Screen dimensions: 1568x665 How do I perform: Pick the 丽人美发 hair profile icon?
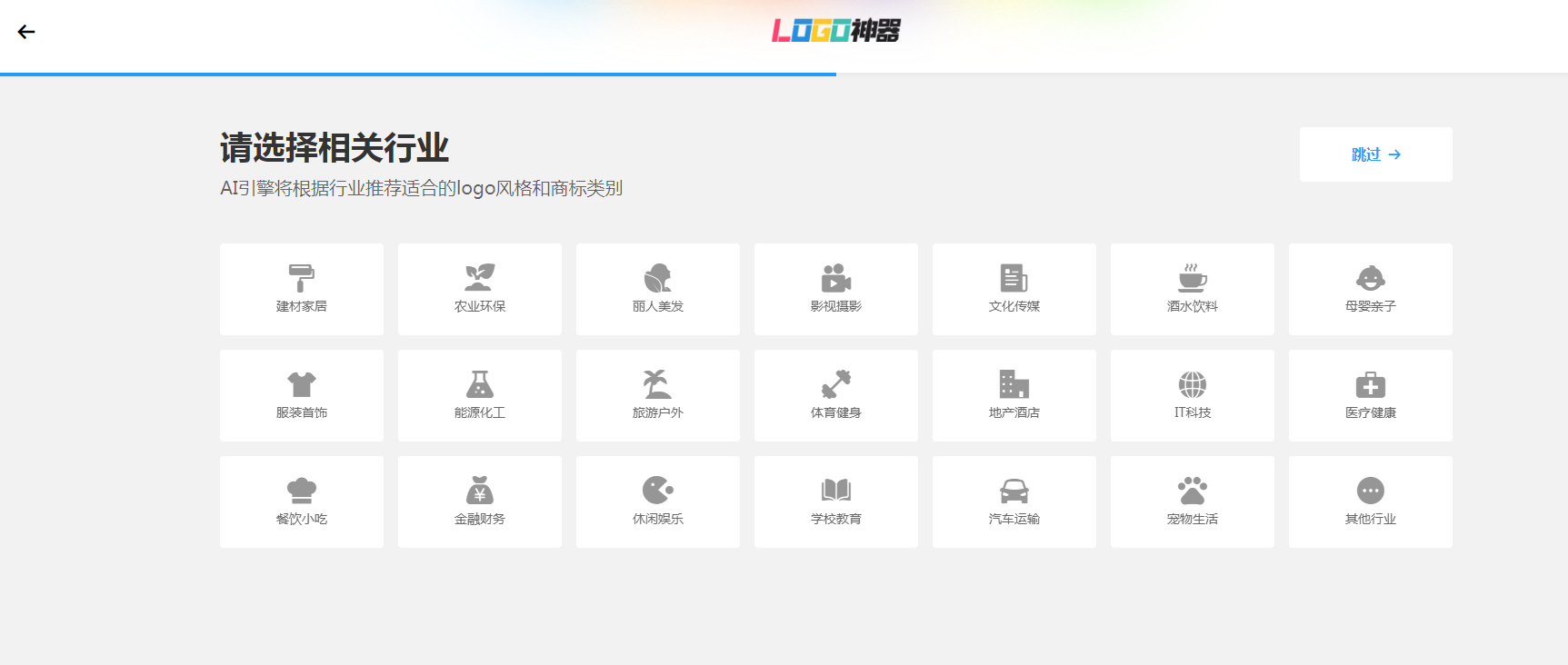tap(657, 278)
